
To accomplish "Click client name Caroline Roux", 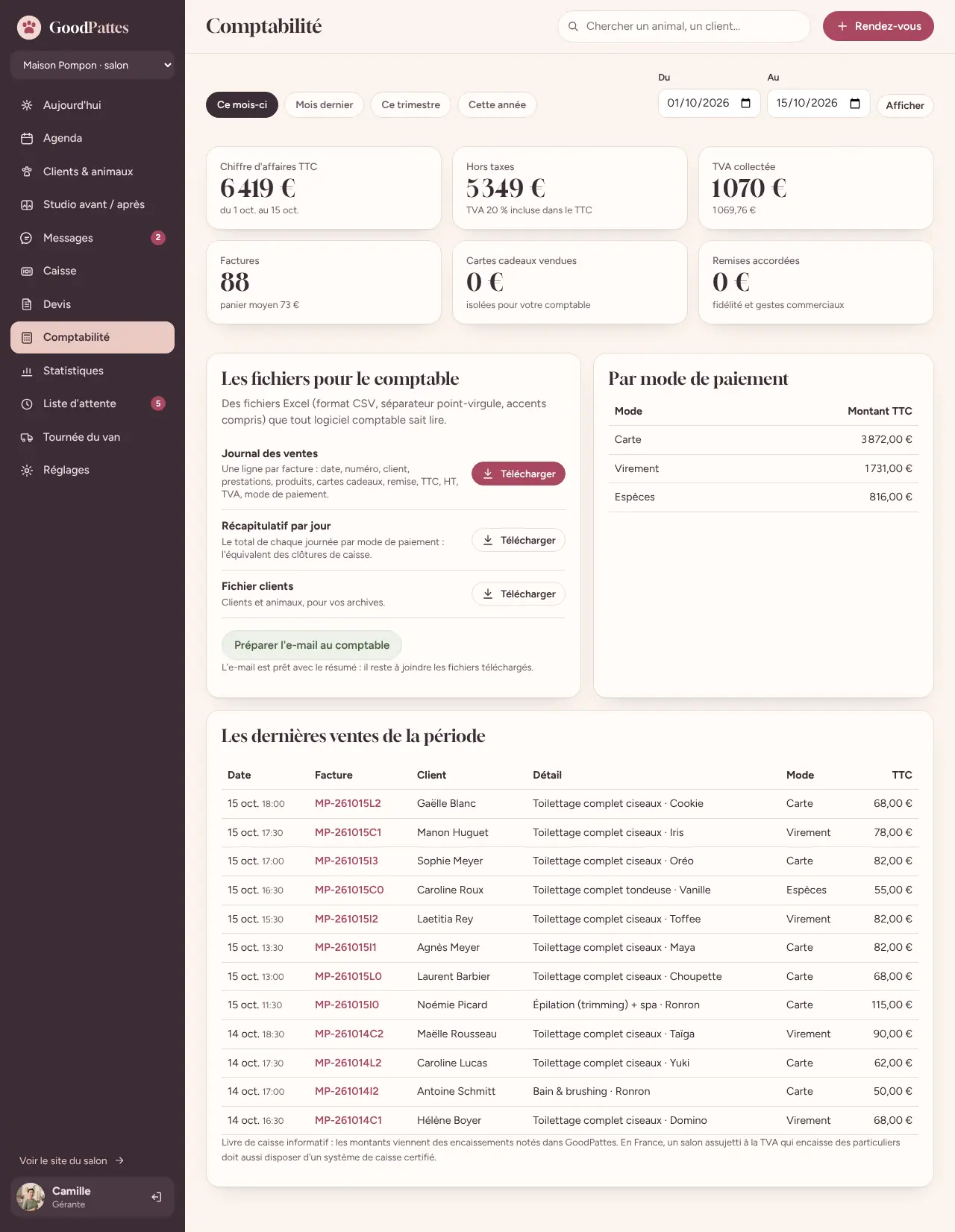I will (450, 890).
